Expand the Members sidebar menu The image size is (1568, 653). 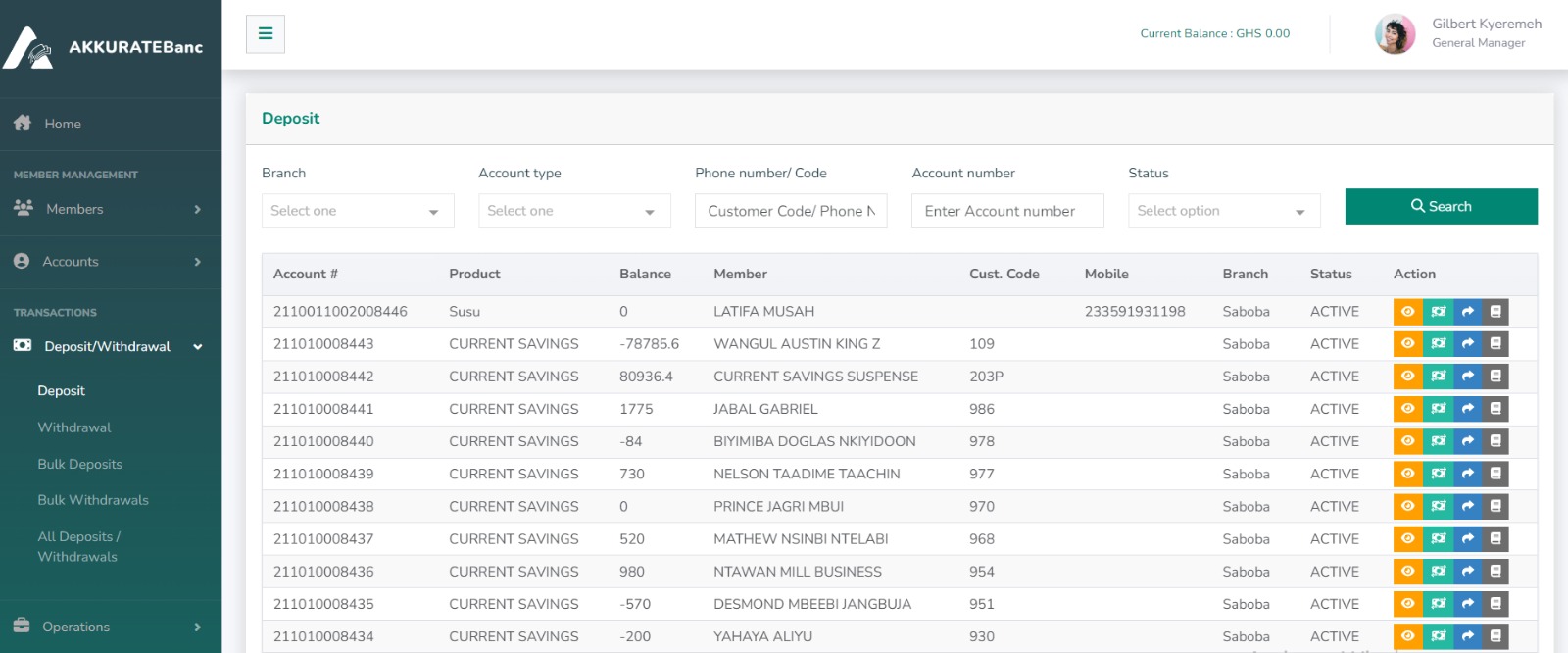point(110,209)
